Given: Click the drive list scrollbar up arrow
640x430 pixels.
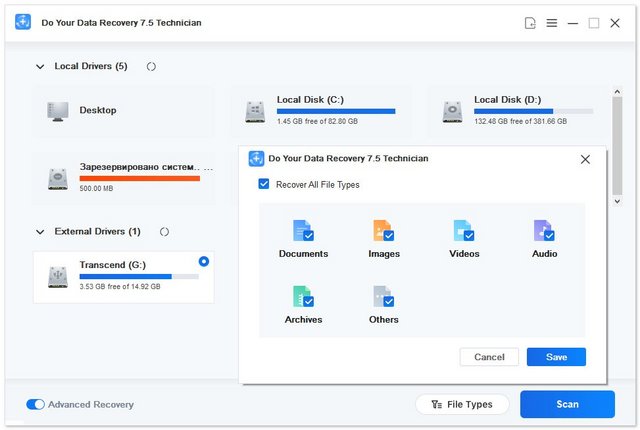Looking at the screenshot, I should point(617,92).
